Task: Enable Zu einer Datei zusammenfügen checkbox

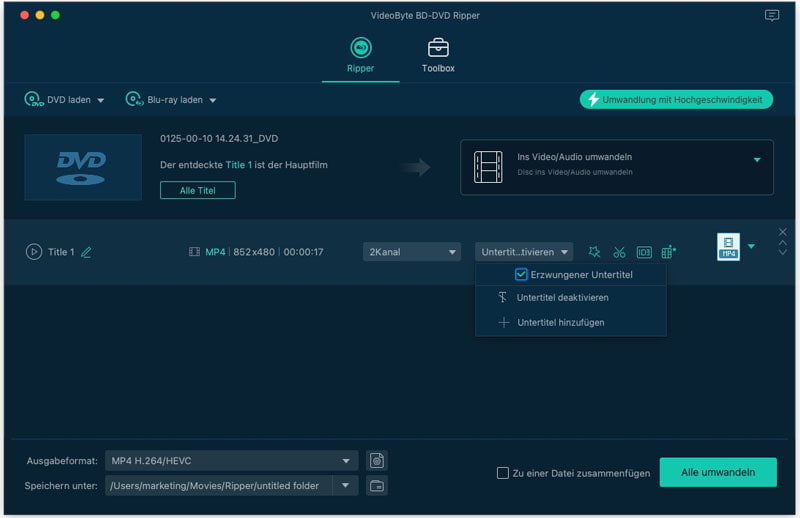Action: [x=503, y=473]
